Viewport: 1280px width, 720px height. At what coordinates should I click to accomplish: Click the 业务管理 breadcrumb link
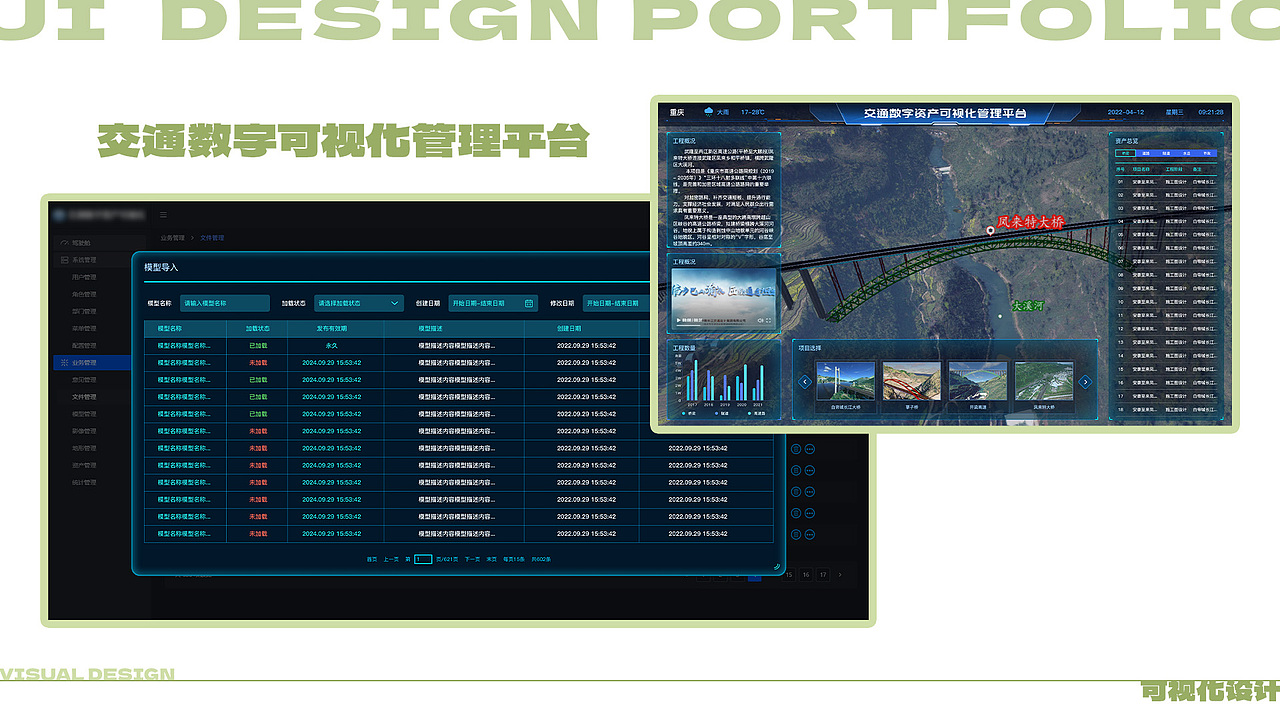(173, 238)
